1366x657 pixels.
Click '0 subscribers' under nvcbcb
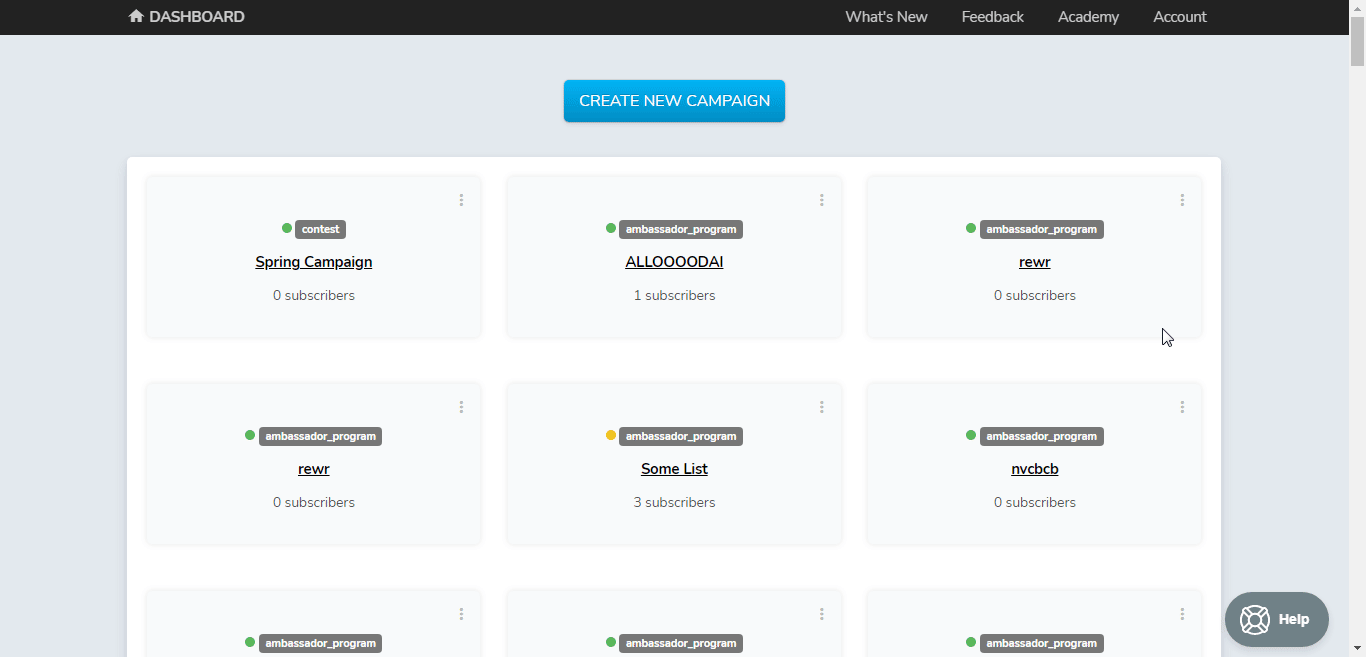(1035, 503)
